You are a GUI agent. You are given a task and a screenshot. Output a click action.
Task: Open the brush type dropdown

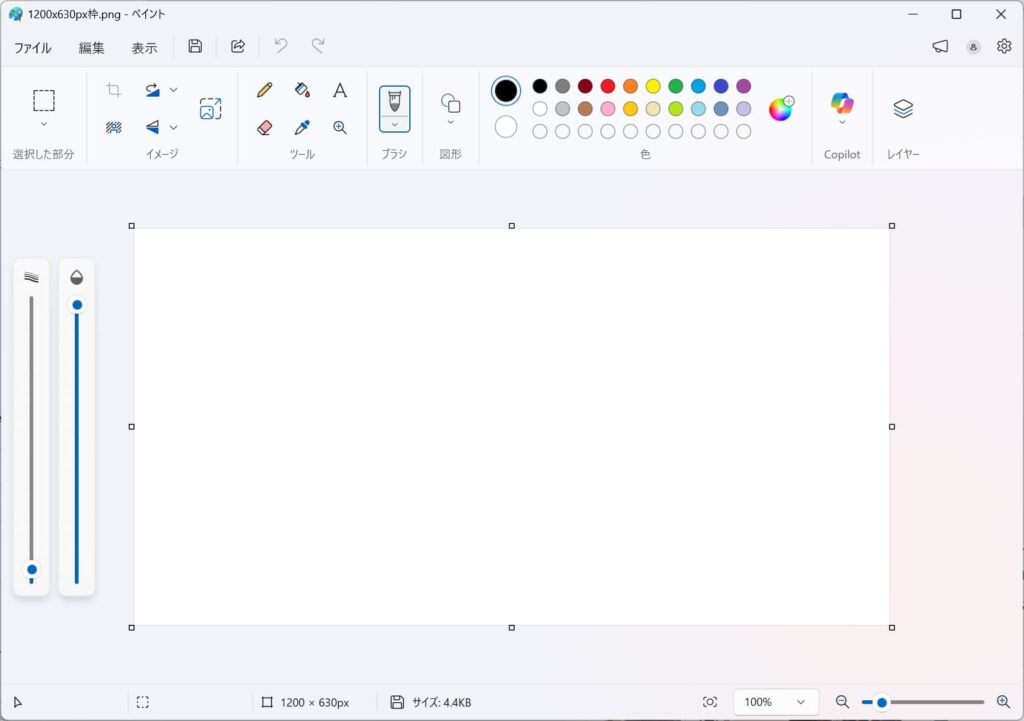(394, 124)
